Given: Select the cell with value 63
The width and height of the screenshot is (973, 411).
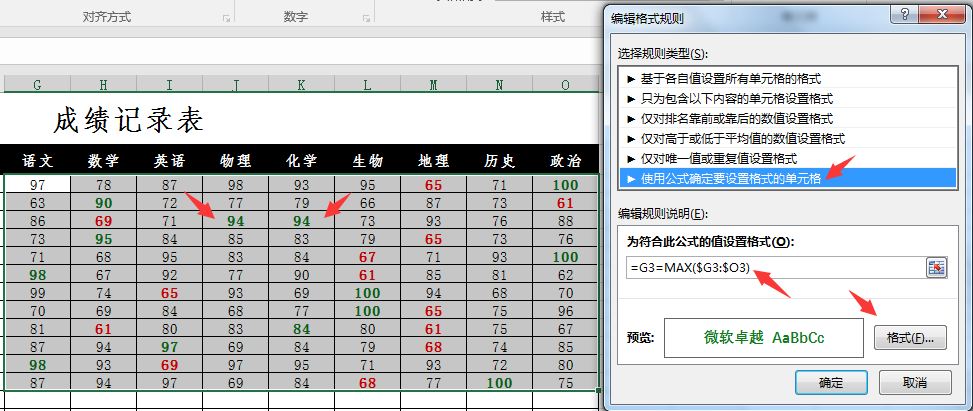Looking at the screenshot, I should tap(37, 203).
